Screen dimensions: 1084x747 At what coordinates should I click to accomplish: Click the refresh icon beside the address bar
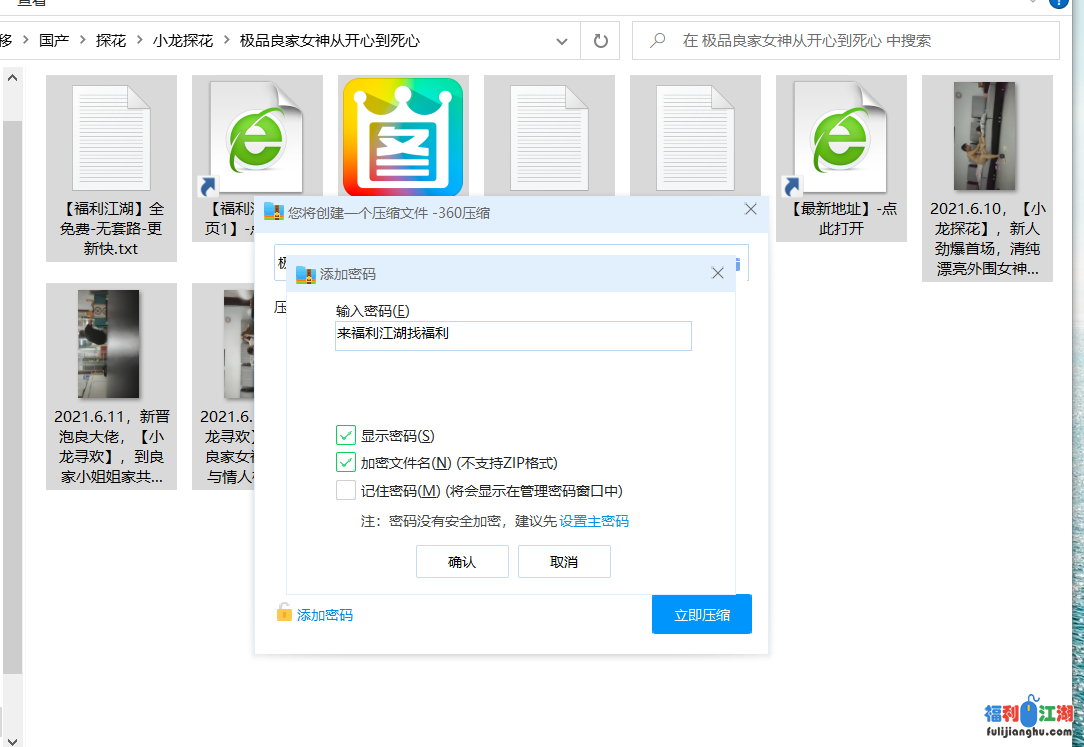click(600, 41)
